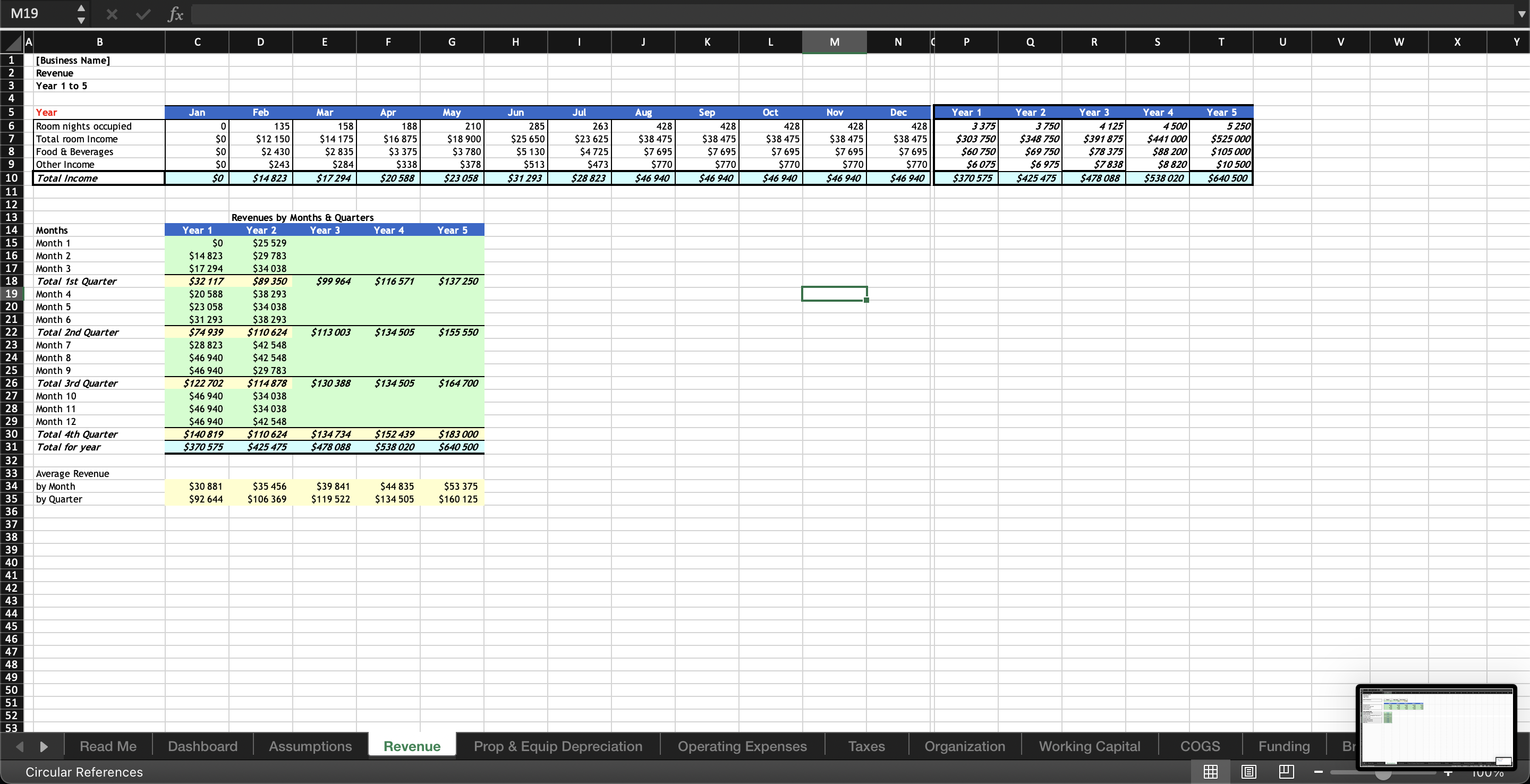Open the Read Me sheet tab

coord(108,746)
